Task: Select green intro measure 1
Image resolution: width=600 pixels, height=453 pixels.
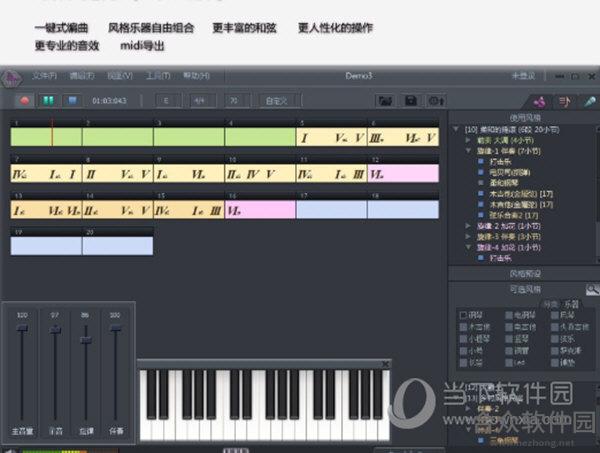Action: coord(46,137)
